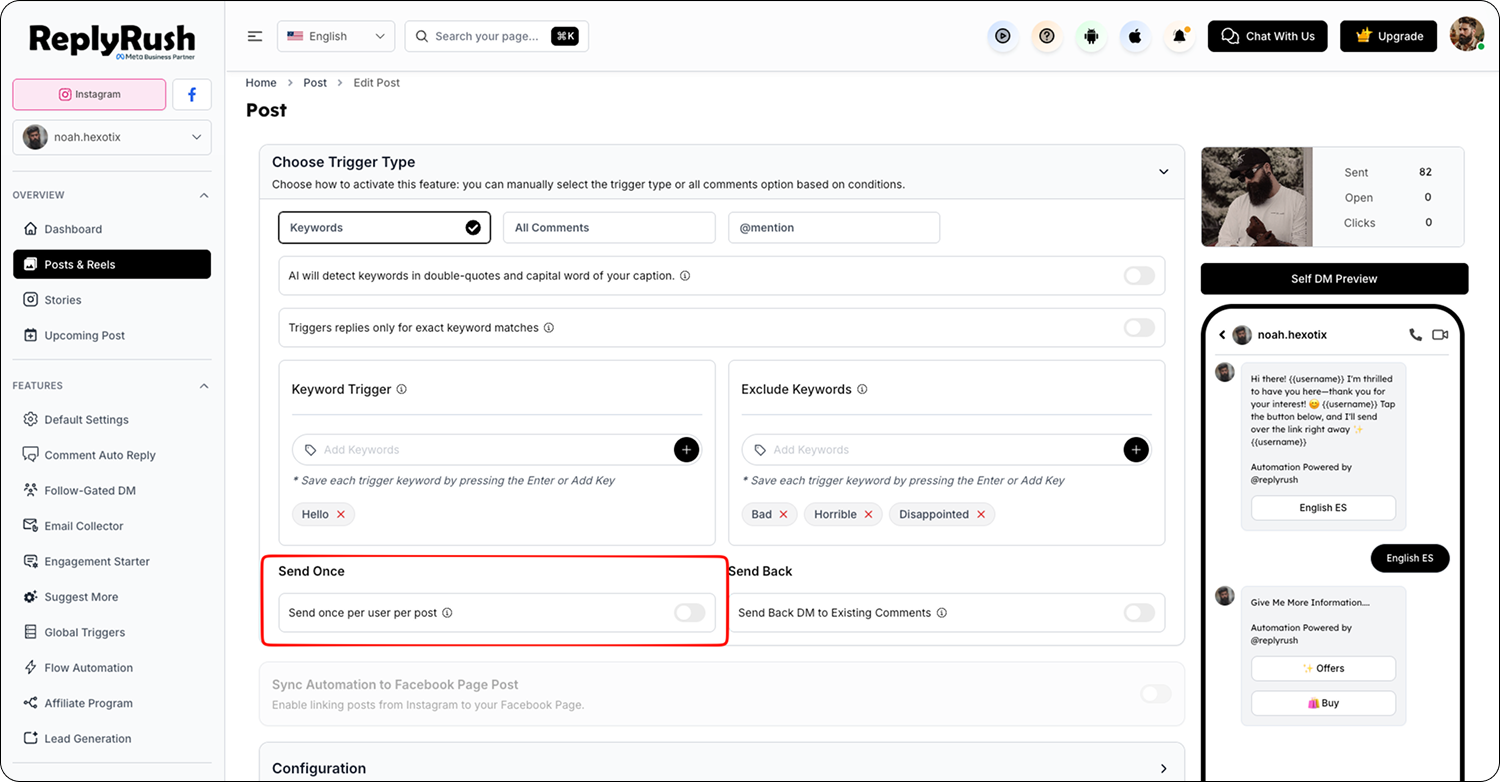Show info for Send Back DM option

pos(942,613)
